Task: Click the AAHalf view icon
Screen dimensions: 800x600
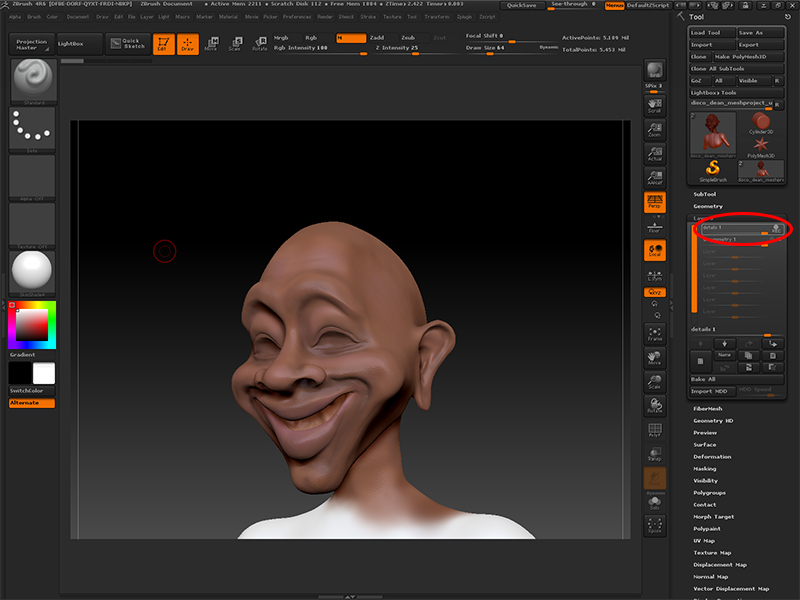Action: [655, 178]
